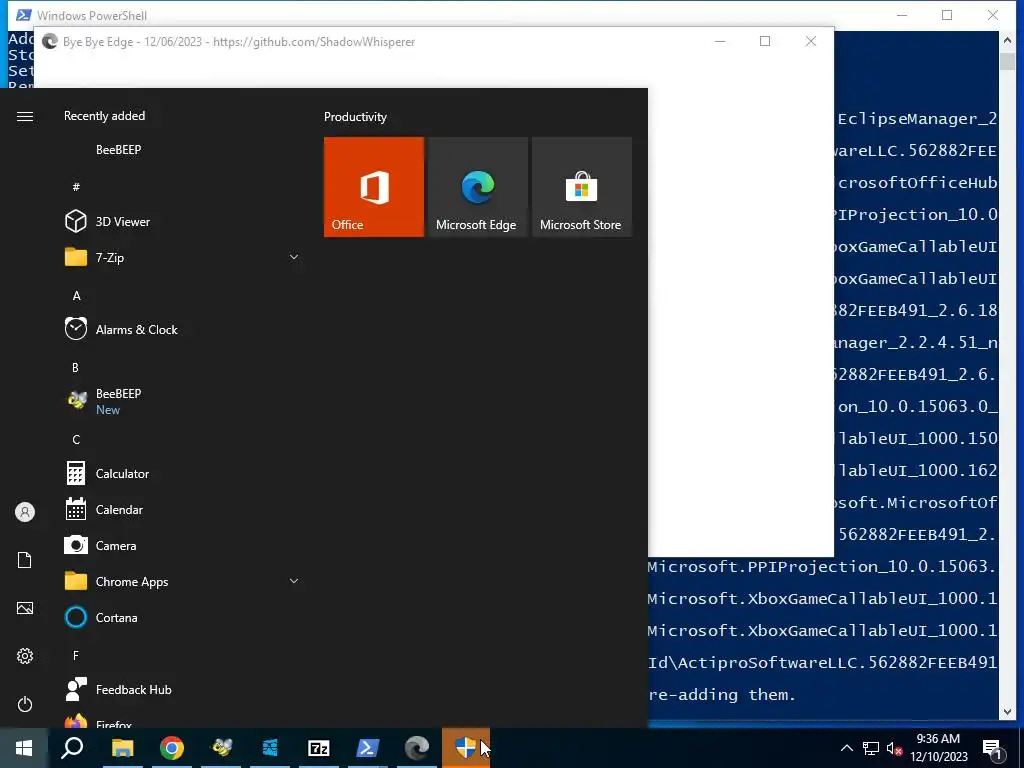
Task: Launch Cortana from the app list
Action: tap(182, 617)
